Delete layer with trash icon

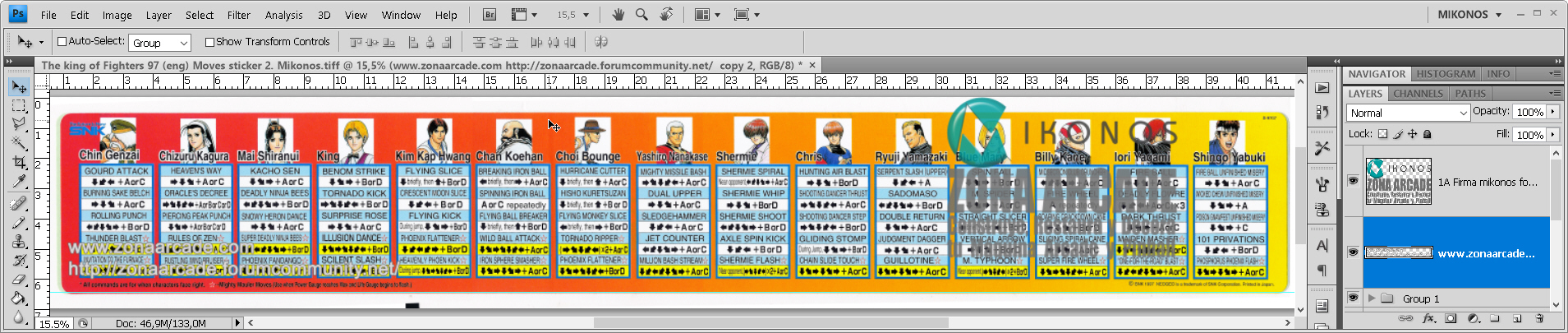click(x=1539, y=318)
